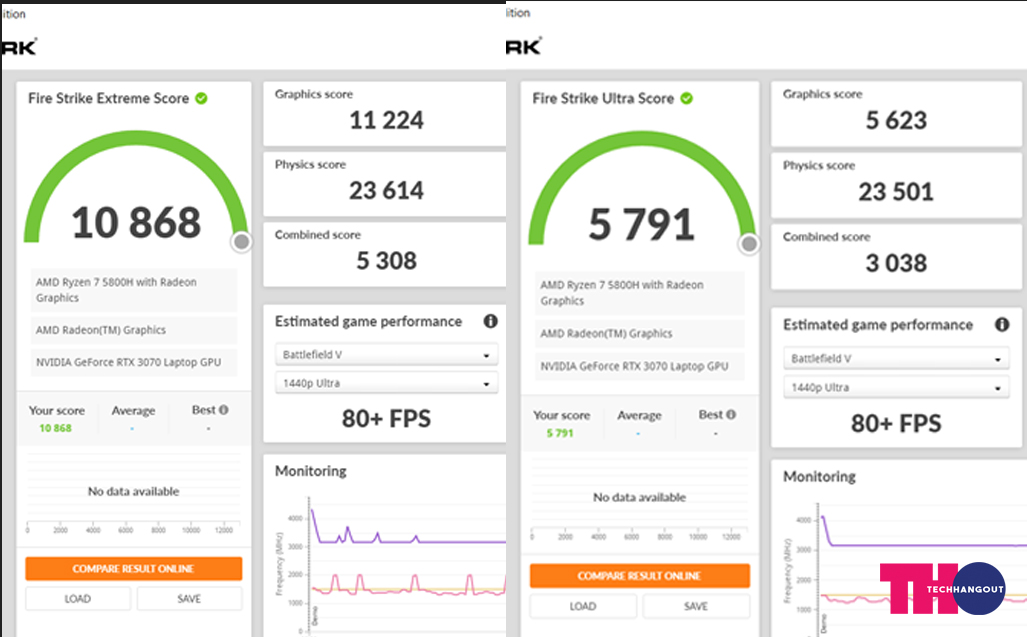This screenshot has width=1027, height=637.
Task: Click the Monitoring heading in the Ultra result
Action: tap(819, 476)
